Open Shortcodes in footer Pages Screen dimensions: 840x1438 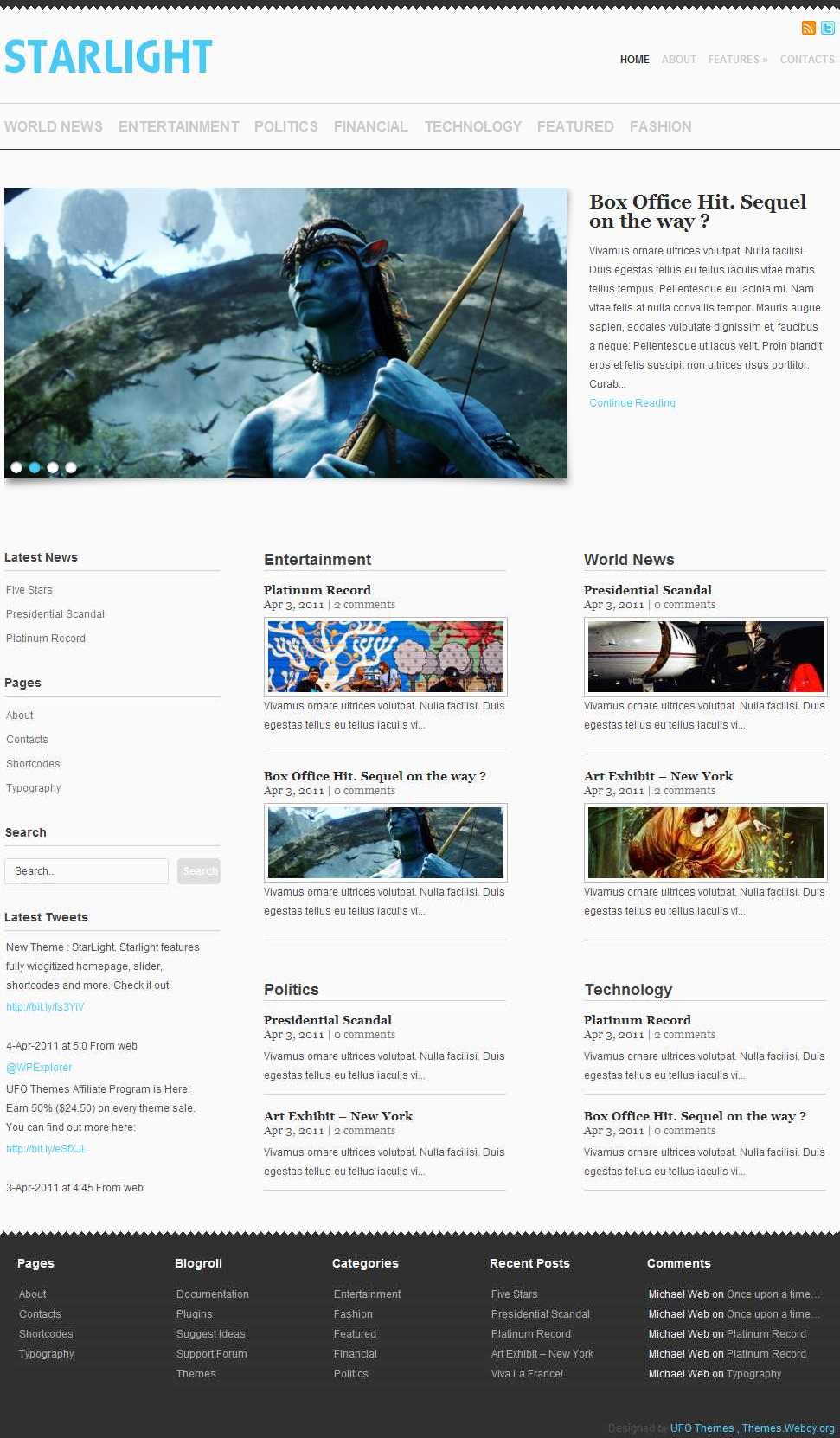pyautogui.click(x=46, y=1334)
